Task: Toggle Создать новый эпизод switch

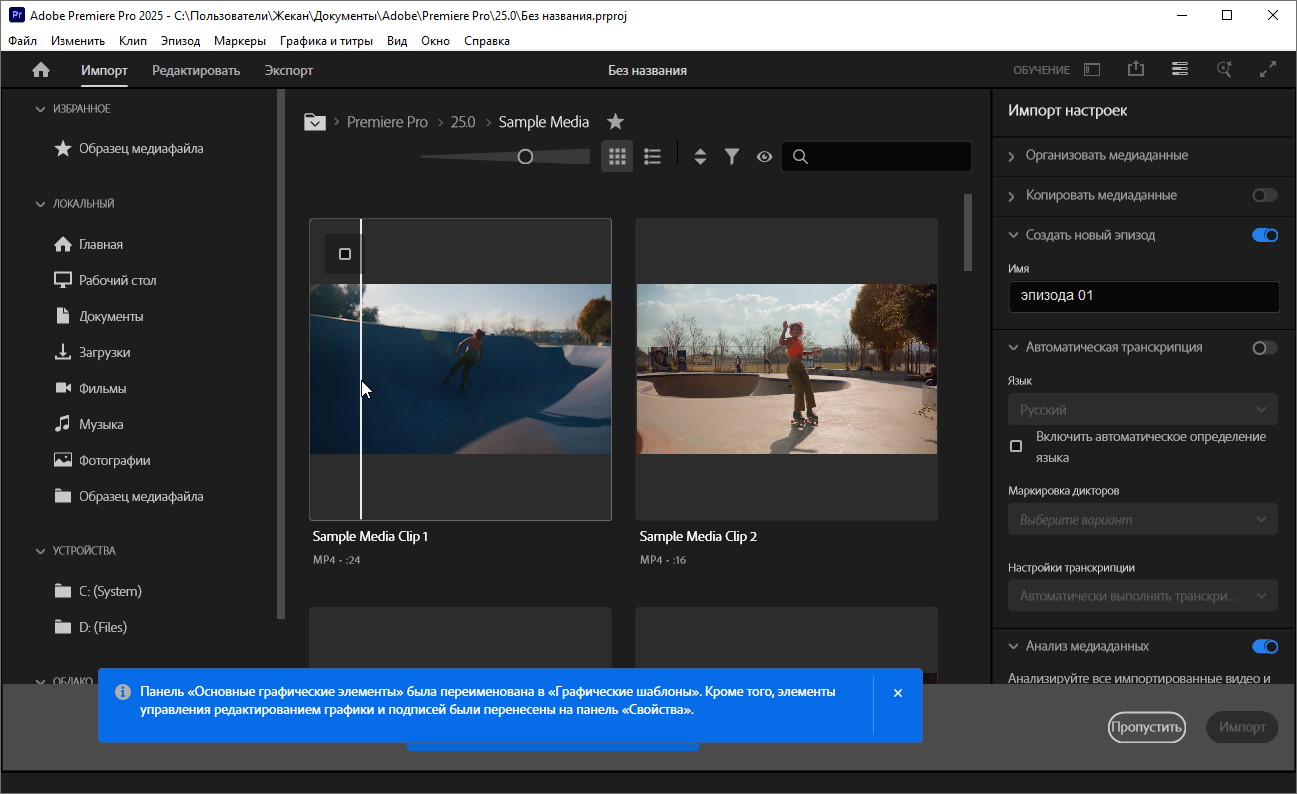Action: click(1265, 235)
